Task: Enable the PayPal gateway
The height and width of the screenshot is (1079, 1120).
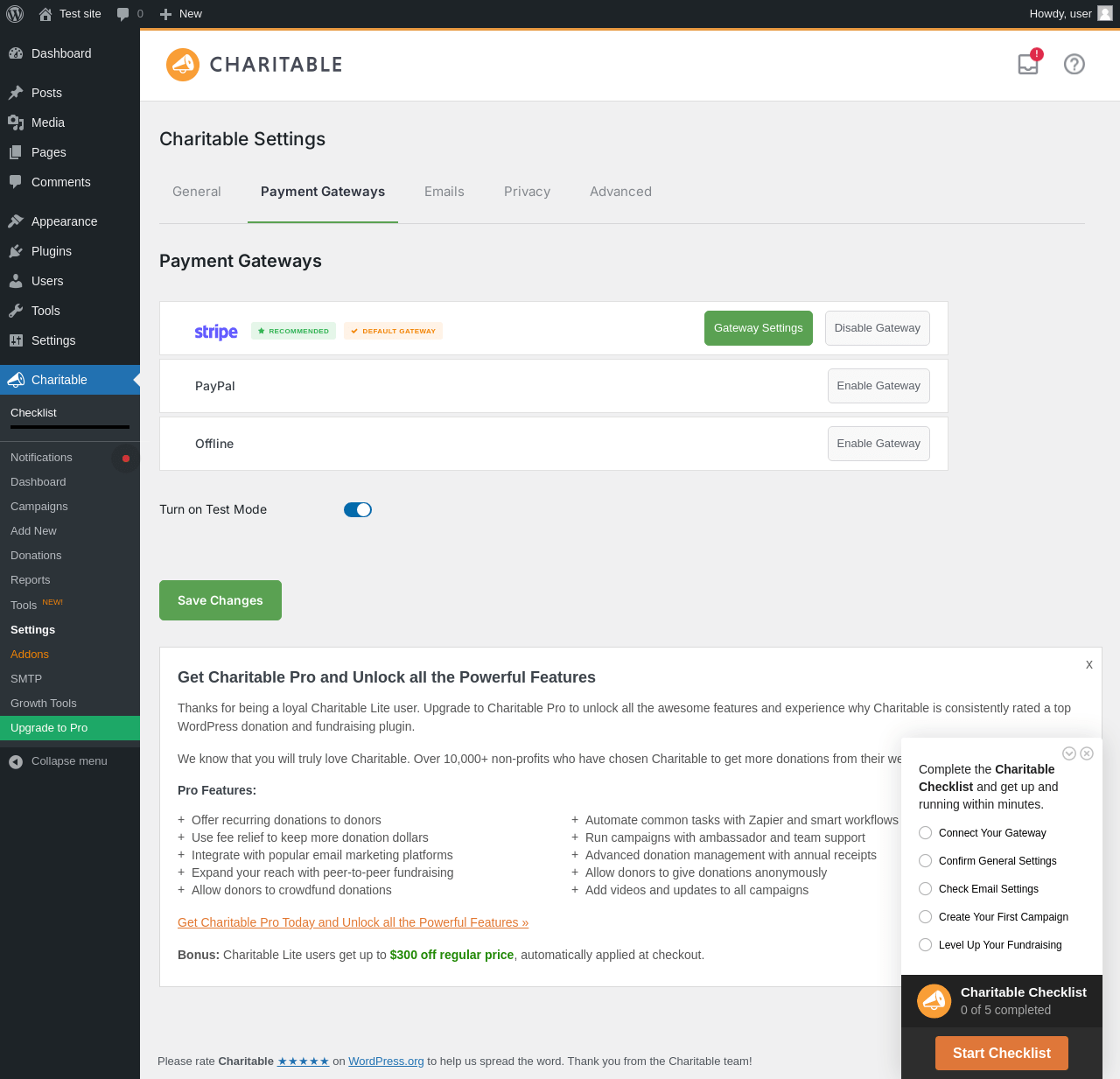Action: (x=878, y=386)
